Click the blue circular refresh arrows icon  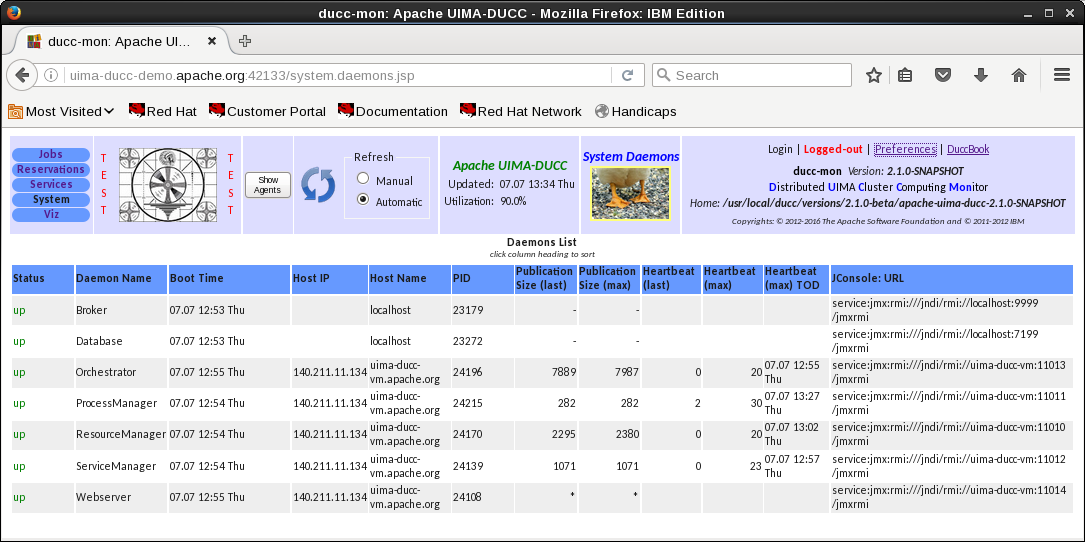pos(318,185)
